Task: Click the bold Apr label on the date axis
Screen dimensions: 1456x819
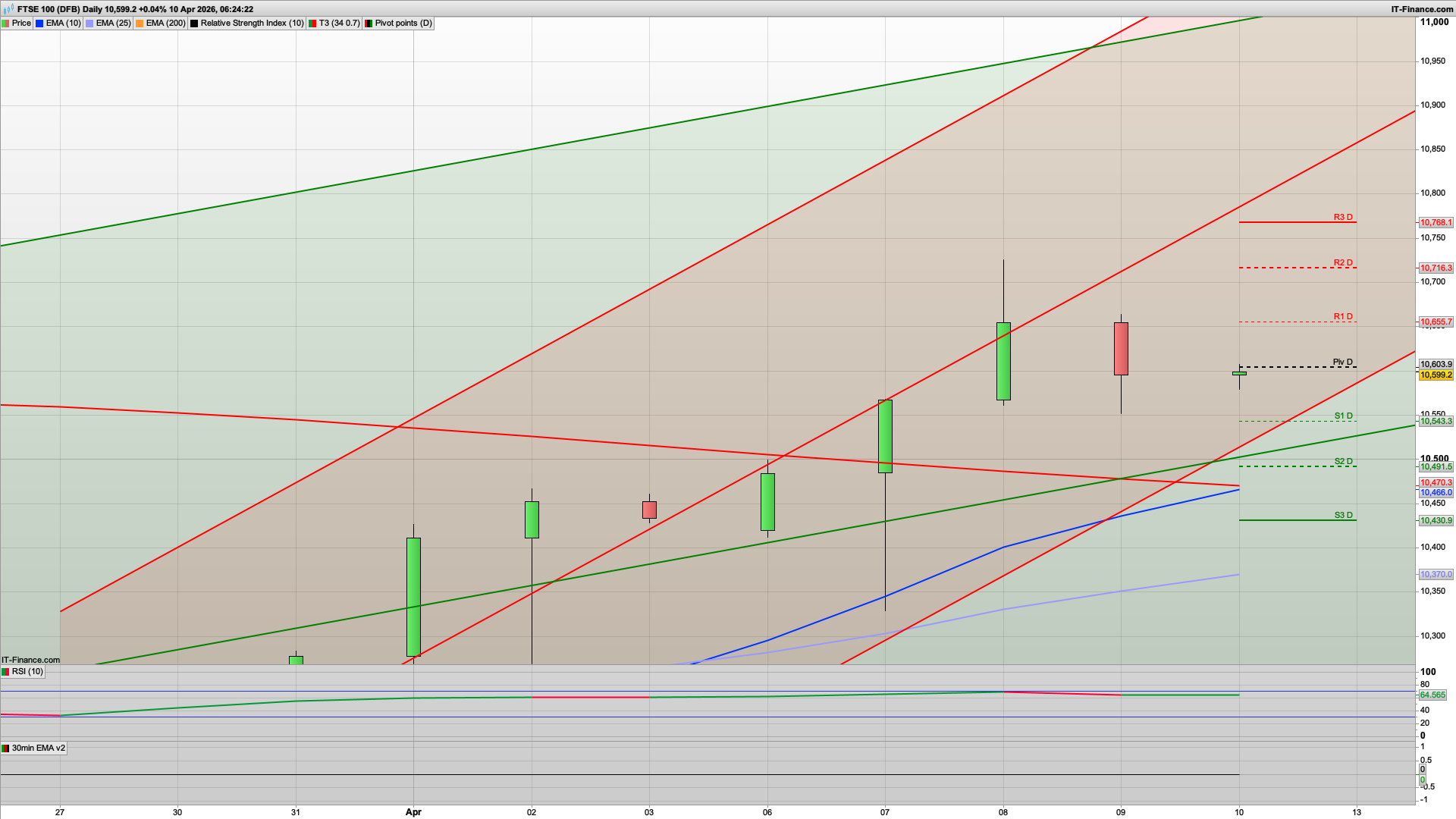Action: pos(414,812)
